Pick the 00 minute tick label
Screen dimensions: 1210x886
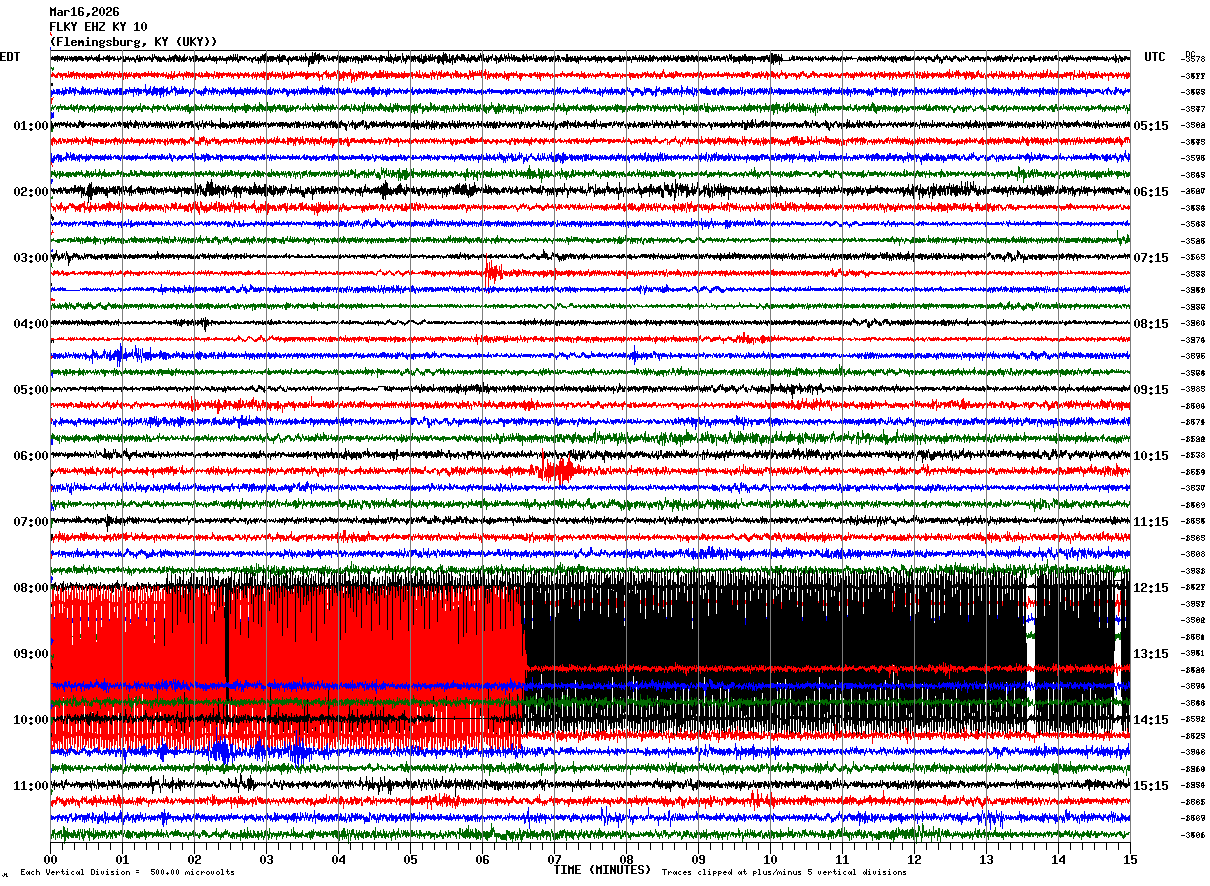[x=50, y=860]
